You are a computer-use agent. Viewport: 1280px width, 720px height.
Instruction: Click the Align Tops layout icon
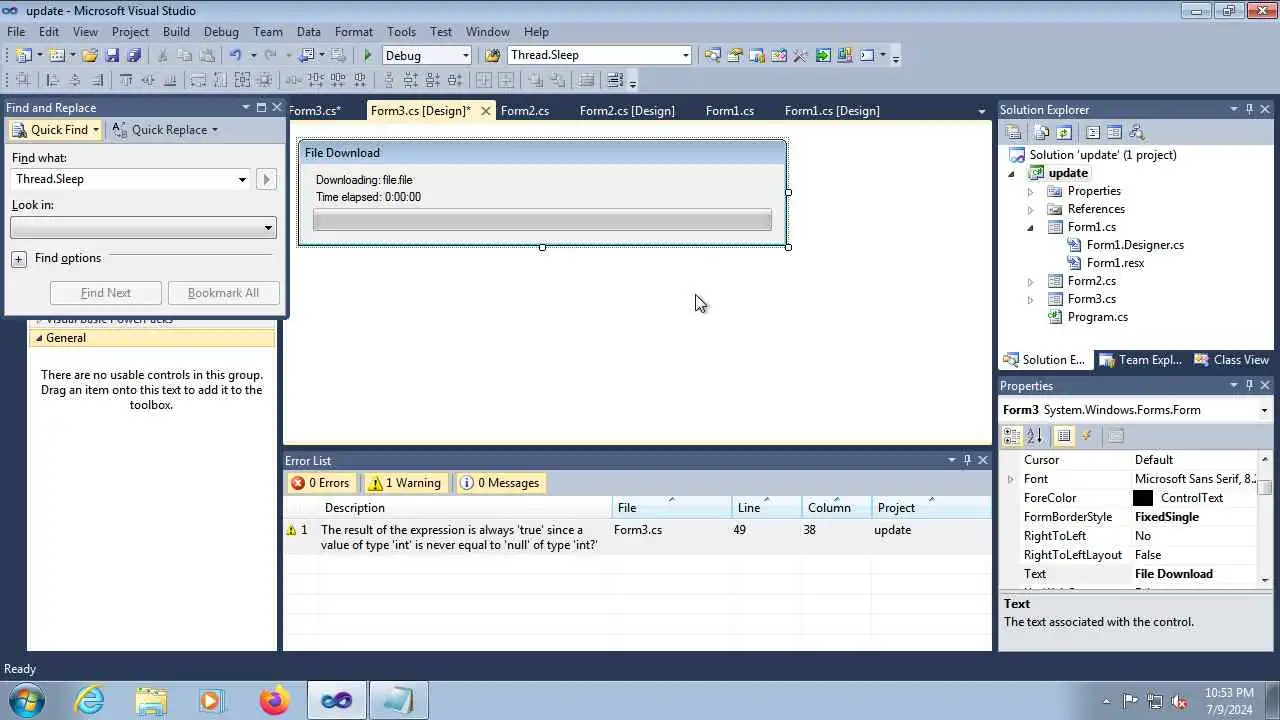pos(126,81)
